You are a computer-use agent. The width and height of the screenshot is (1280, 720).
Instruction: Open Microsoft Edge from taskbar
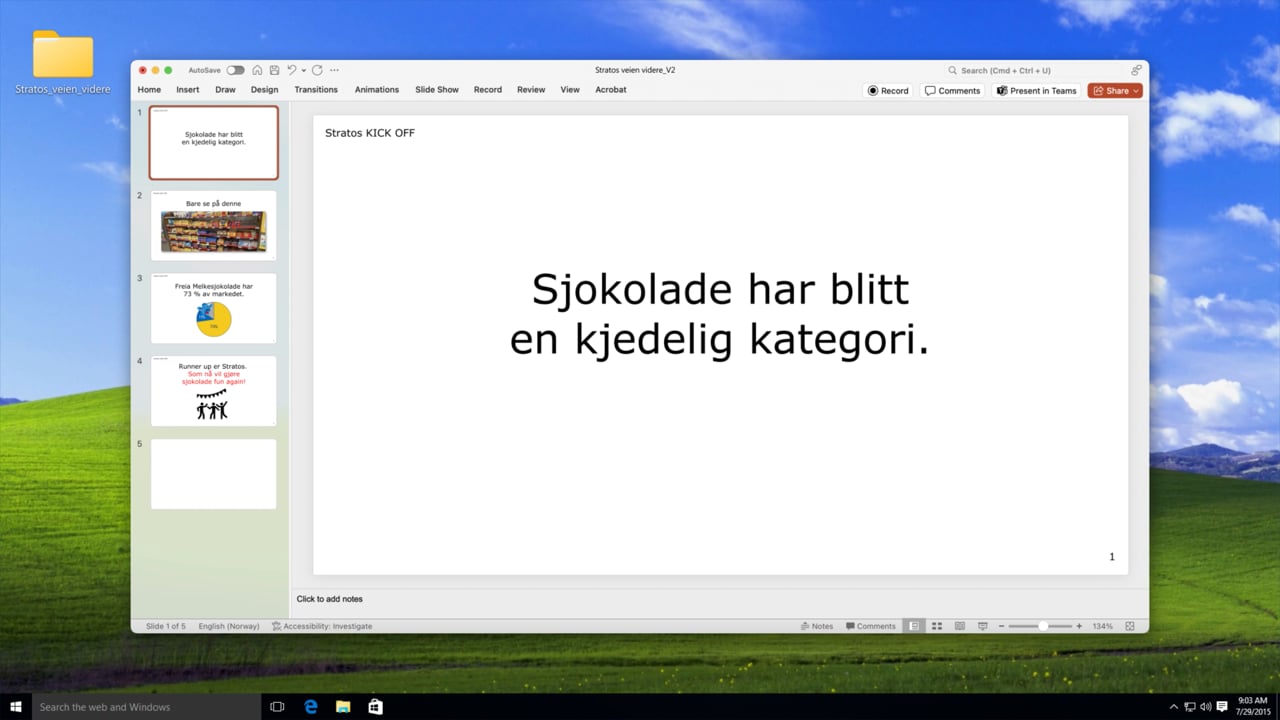click(311, 707)
